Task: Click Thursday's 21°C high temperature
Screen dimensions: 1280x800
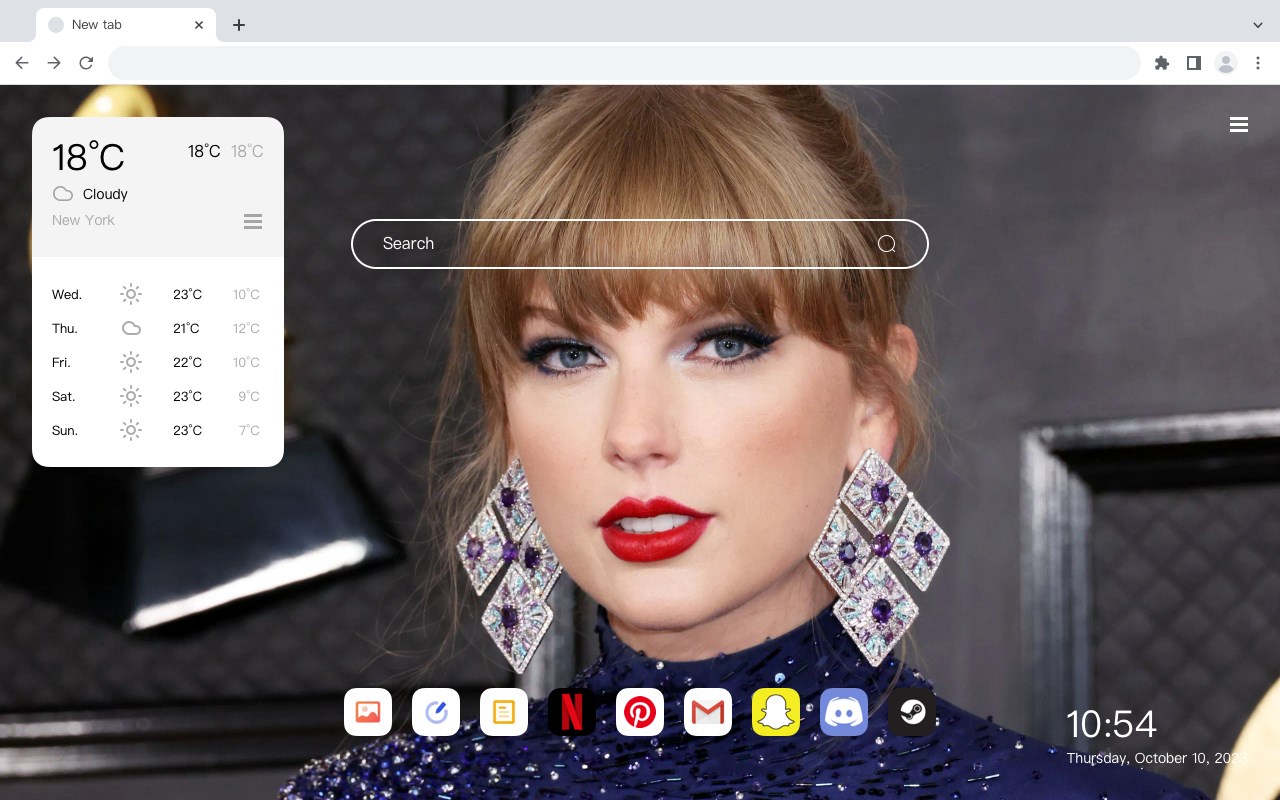Action: click(187, 328)
